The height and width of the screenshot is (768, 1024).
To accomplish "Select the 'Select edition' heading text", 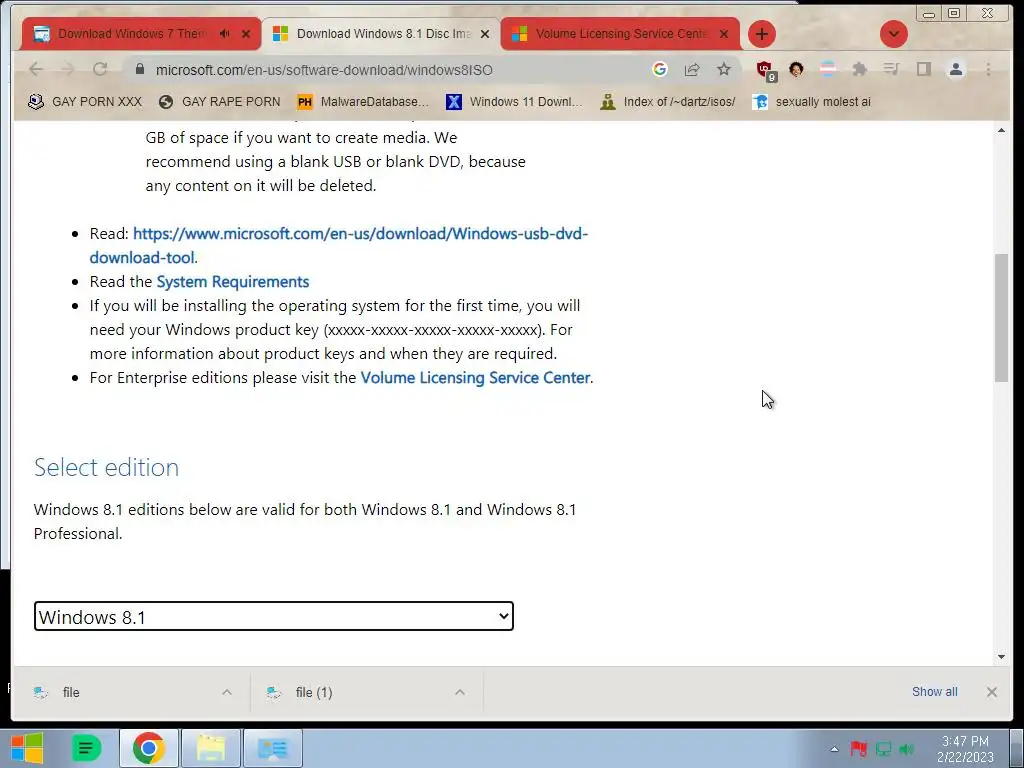I will (106, 468).
